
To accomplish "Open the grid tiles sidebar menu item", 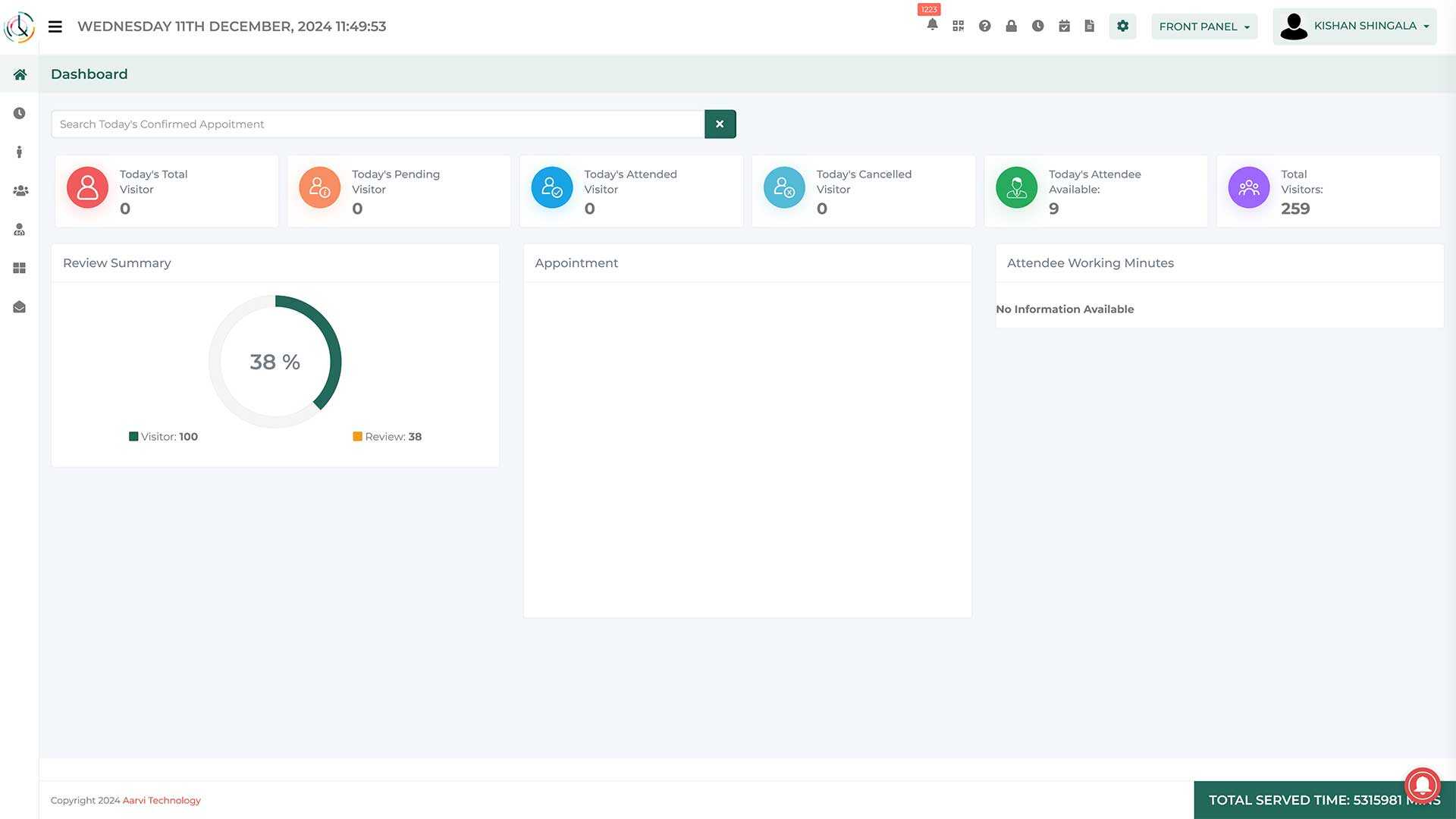I will coord(20,268).
